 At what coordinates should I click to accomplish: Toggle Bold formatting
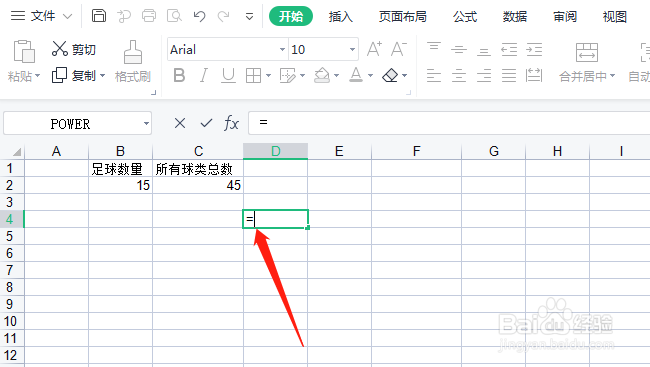click(x=179, y=75)
